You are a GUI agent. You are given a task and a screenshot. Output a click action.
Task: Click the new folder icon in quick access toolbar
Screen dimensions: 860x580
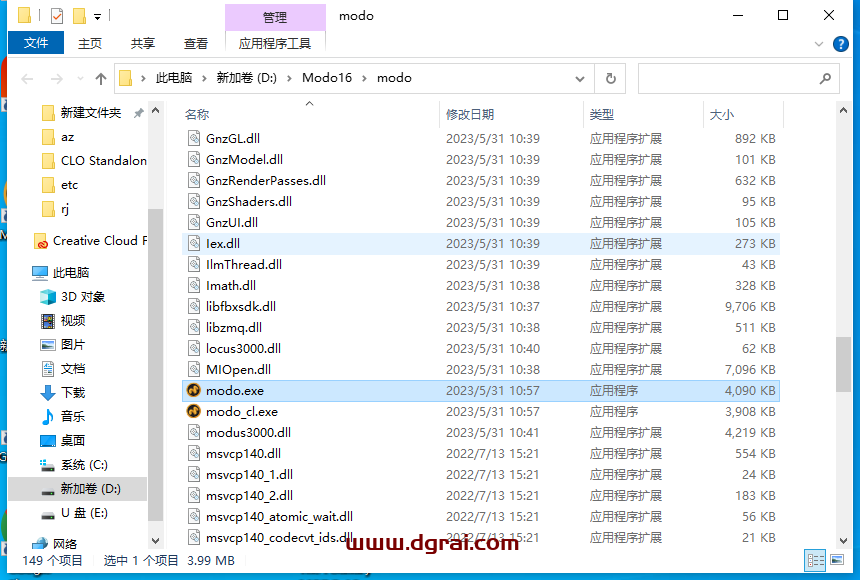coord(80,16)
